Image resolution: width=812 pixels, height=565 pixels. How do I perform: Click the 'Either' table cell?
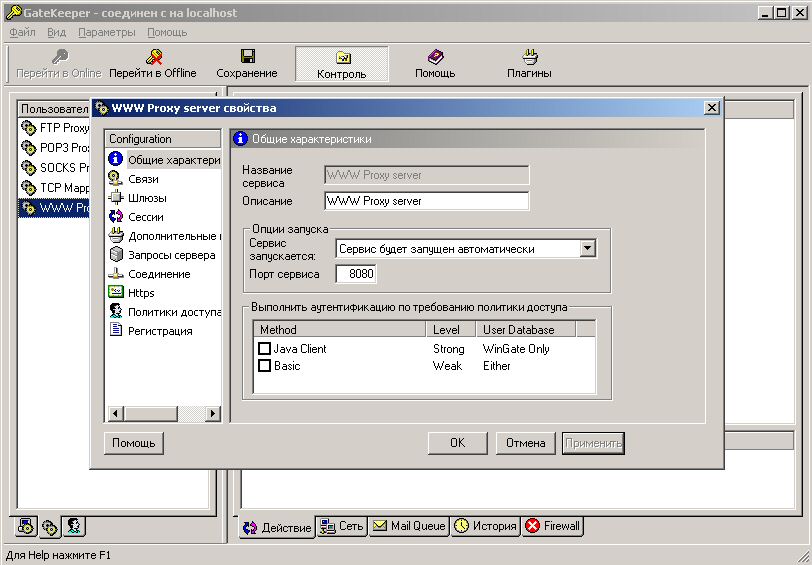pos(497,366)
